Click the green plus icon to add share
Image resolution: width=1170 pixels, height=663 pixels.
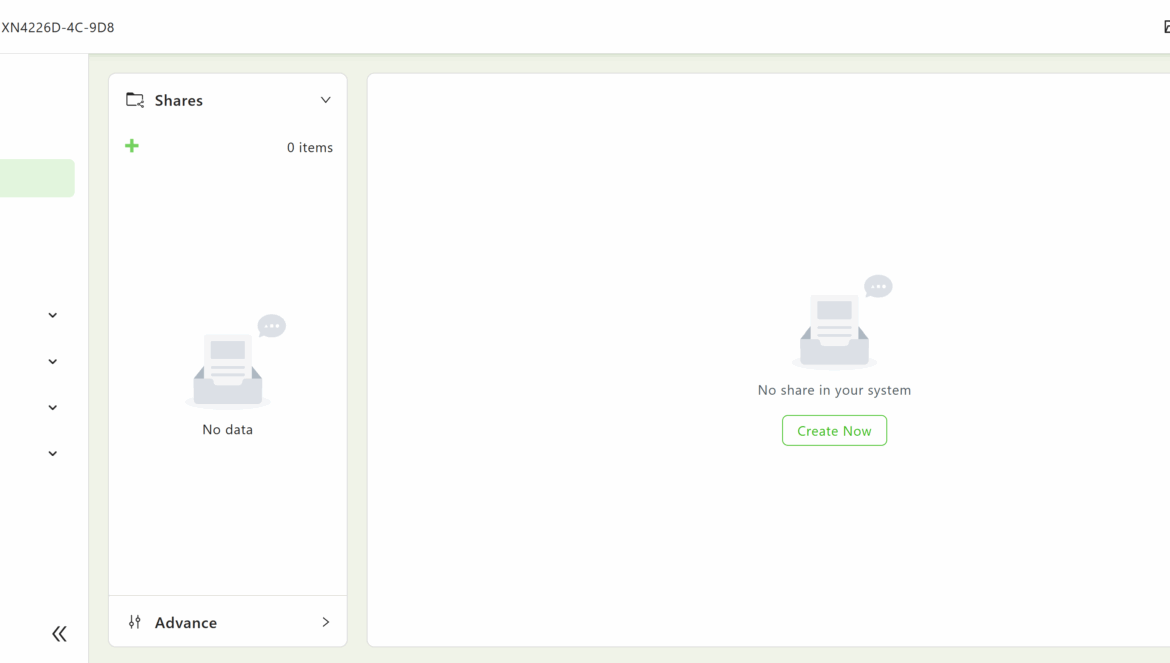pyautogui.click(x=132, y=146)
